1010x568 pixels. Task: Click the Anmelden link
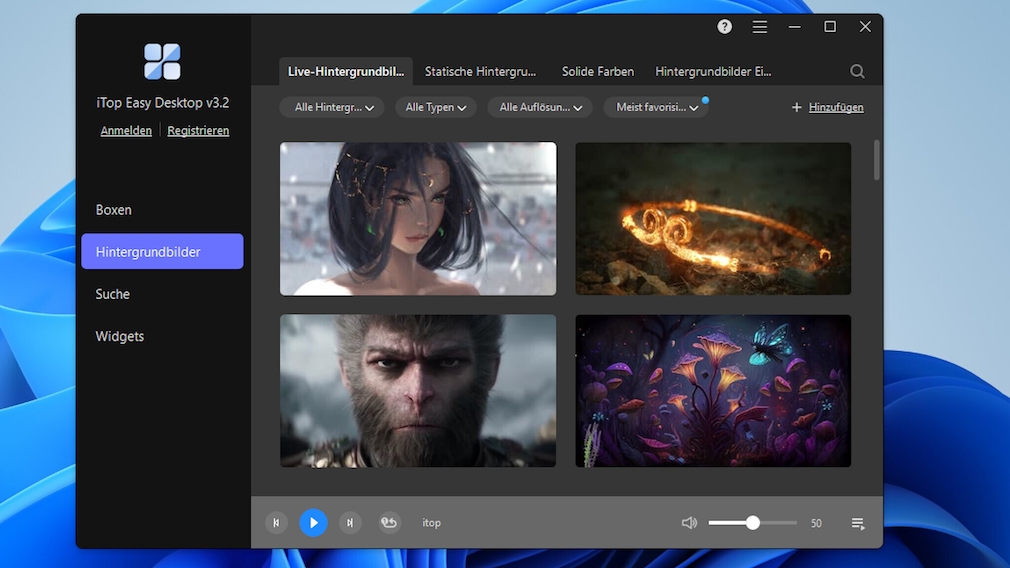(126, 131)
